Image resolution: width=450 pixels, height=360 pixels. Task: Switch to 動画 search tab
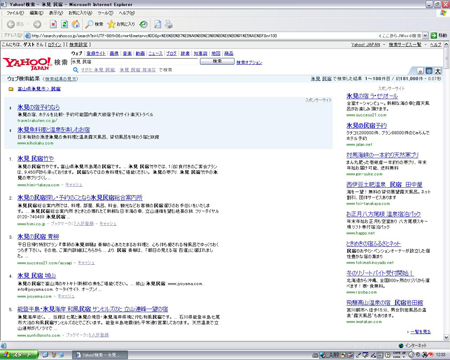click(x=140, y=53)
